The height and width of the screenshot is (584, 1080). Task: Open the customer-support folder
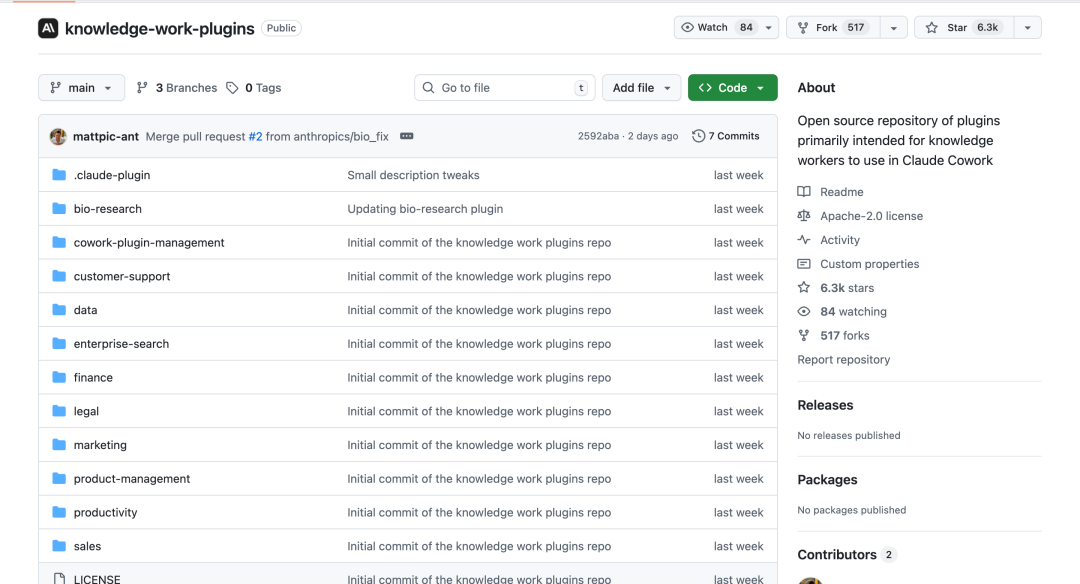122,276
